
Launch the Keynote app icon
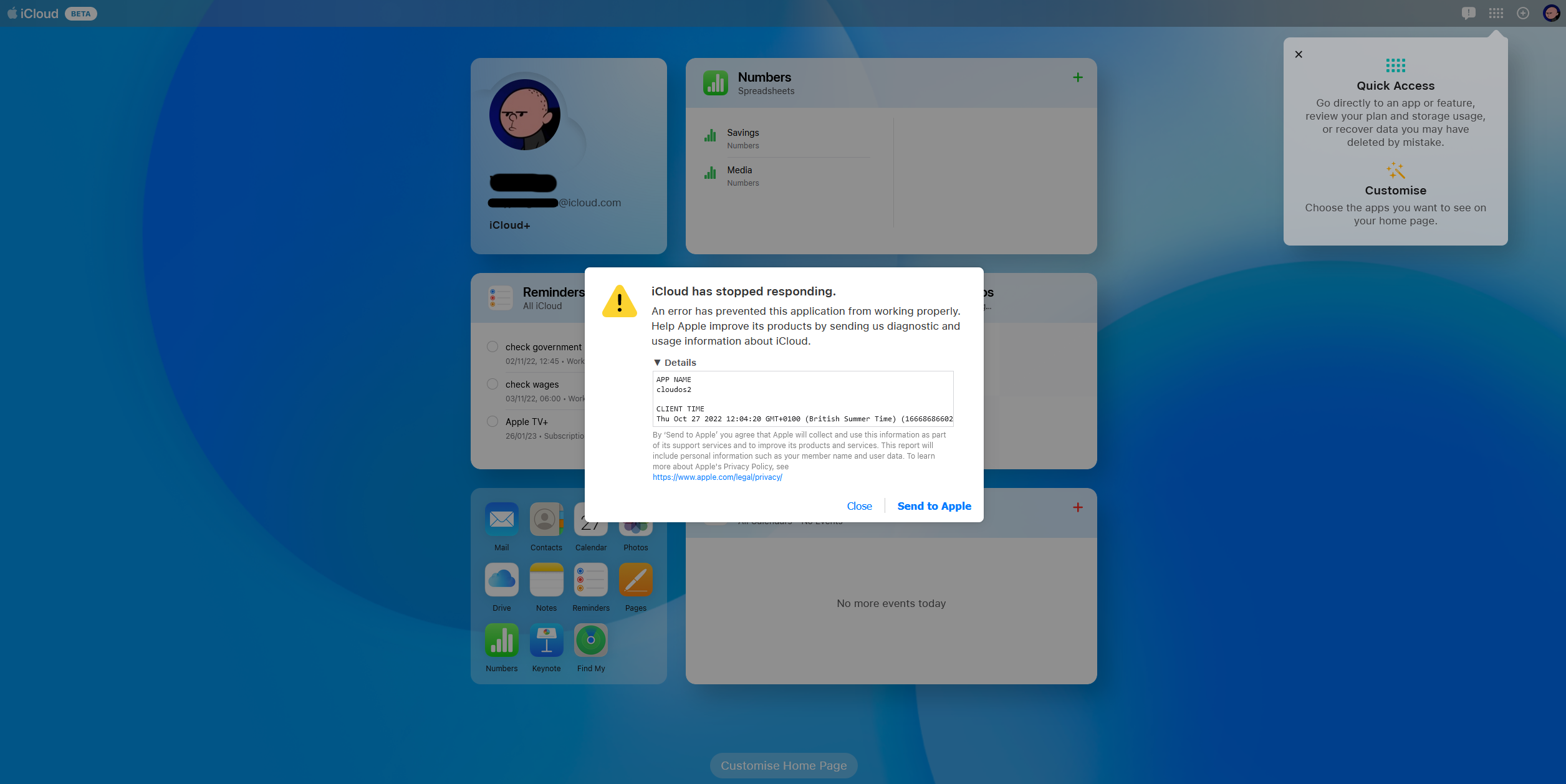click(x=546, y=640)
